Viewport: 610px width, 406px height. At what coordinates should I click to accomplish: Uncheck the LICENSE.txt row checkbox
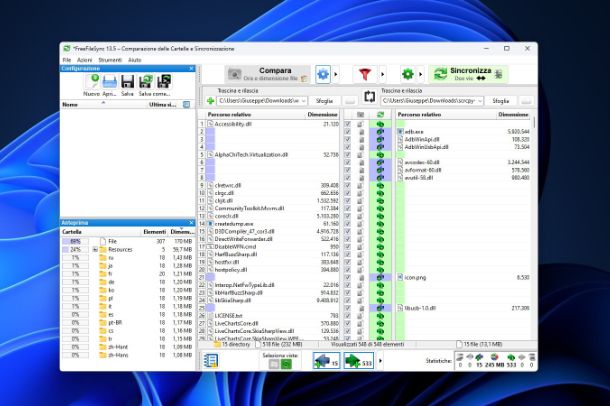(347, 315)
